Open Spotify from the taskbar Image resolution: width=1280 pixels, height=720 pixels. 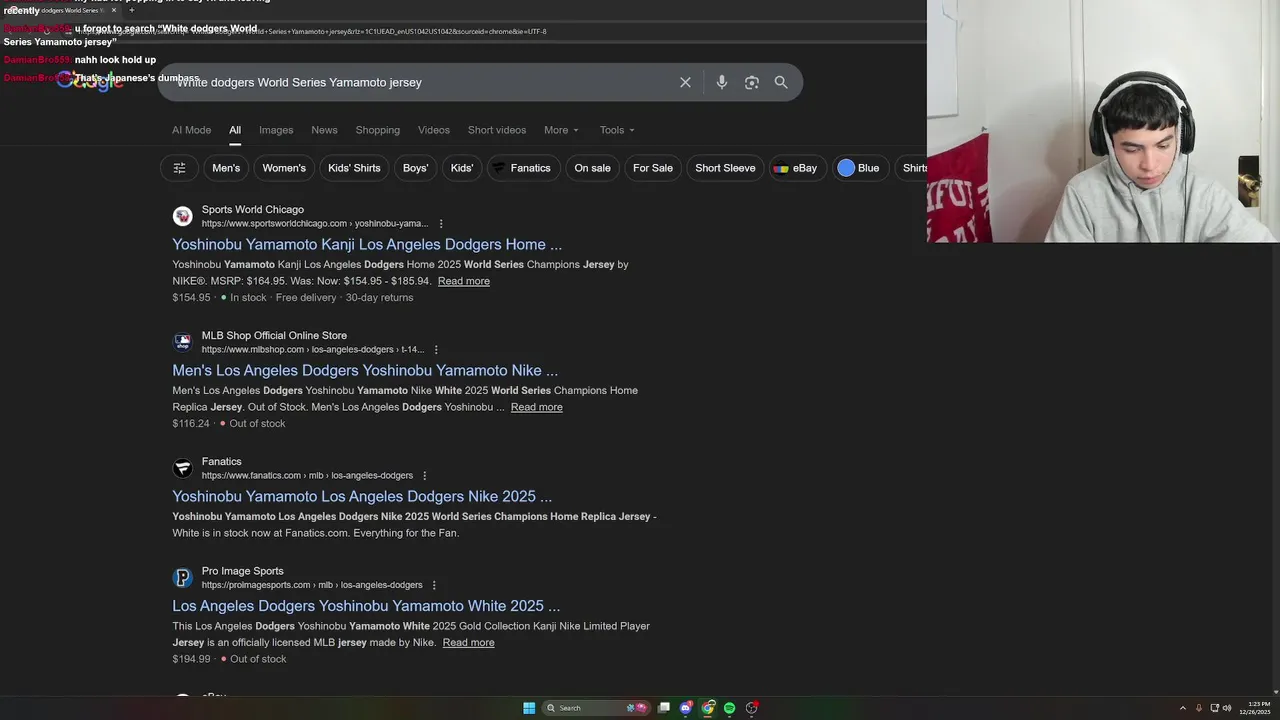tap(729, 708)
